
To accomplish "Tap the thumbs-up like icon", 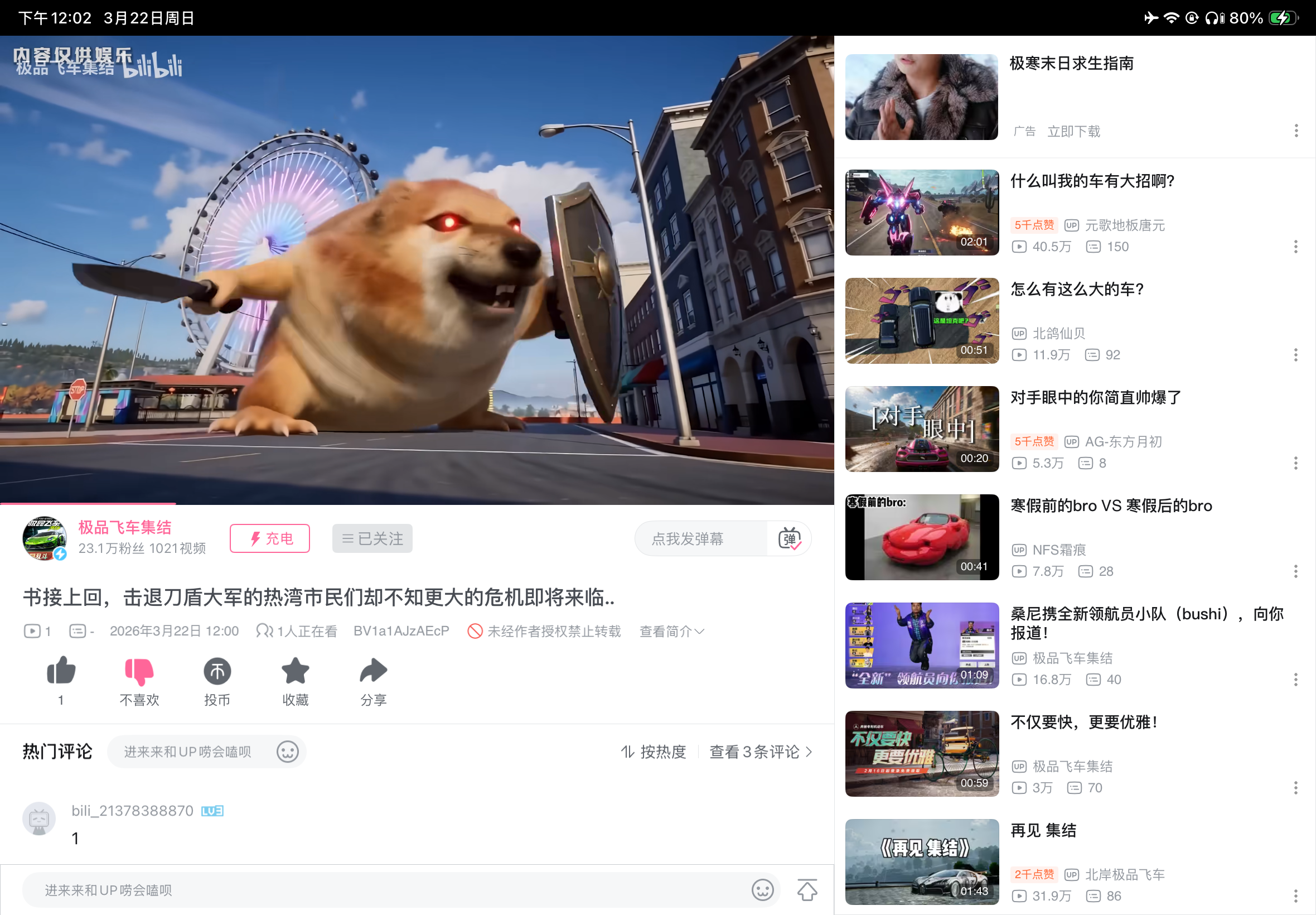I will click(x=61, y=670).
